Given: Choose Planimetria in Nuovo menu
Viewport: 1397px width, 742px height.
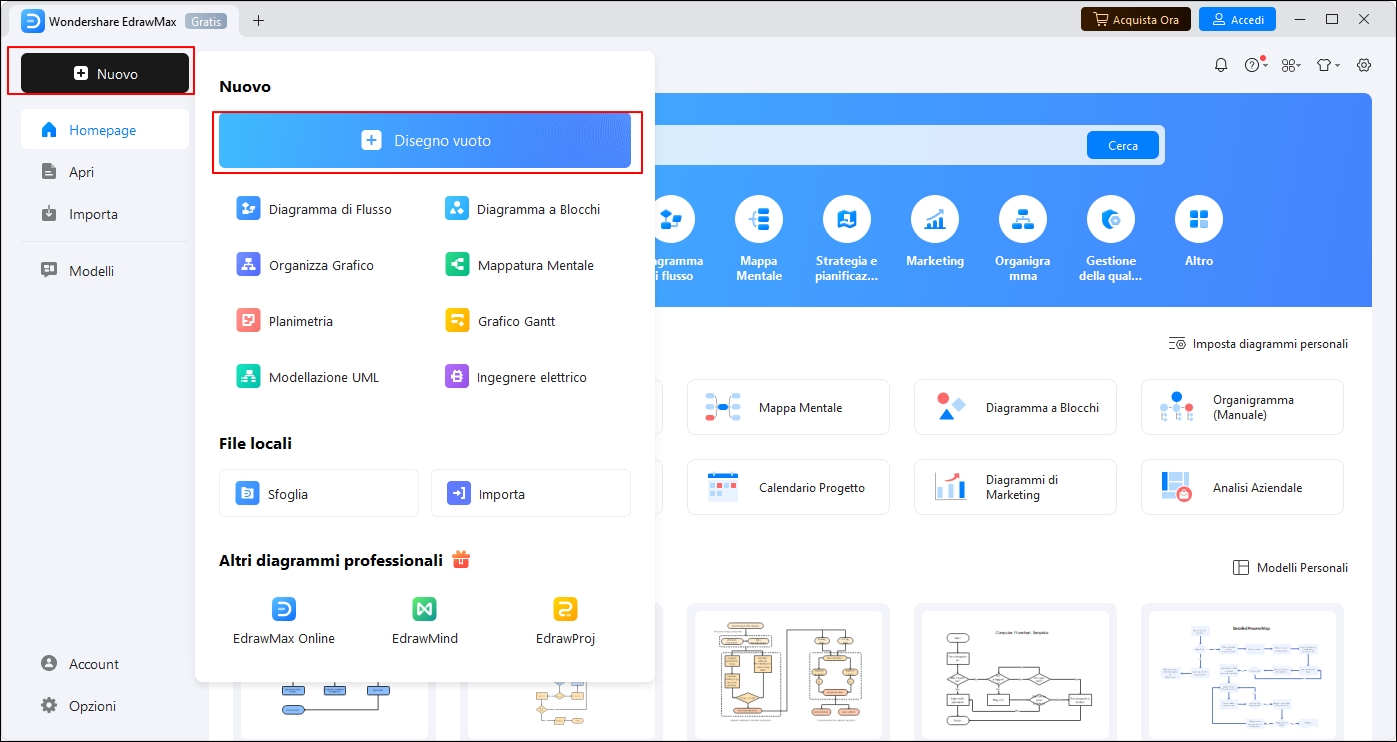Looking at the screenshot, I should (286, 321).
